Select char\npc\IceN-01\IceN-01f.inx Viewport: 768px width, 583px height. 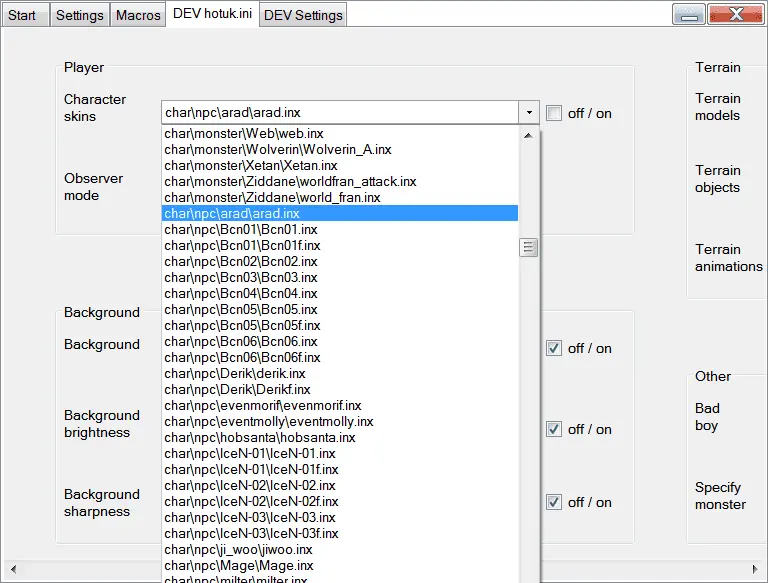click(340, 469)
